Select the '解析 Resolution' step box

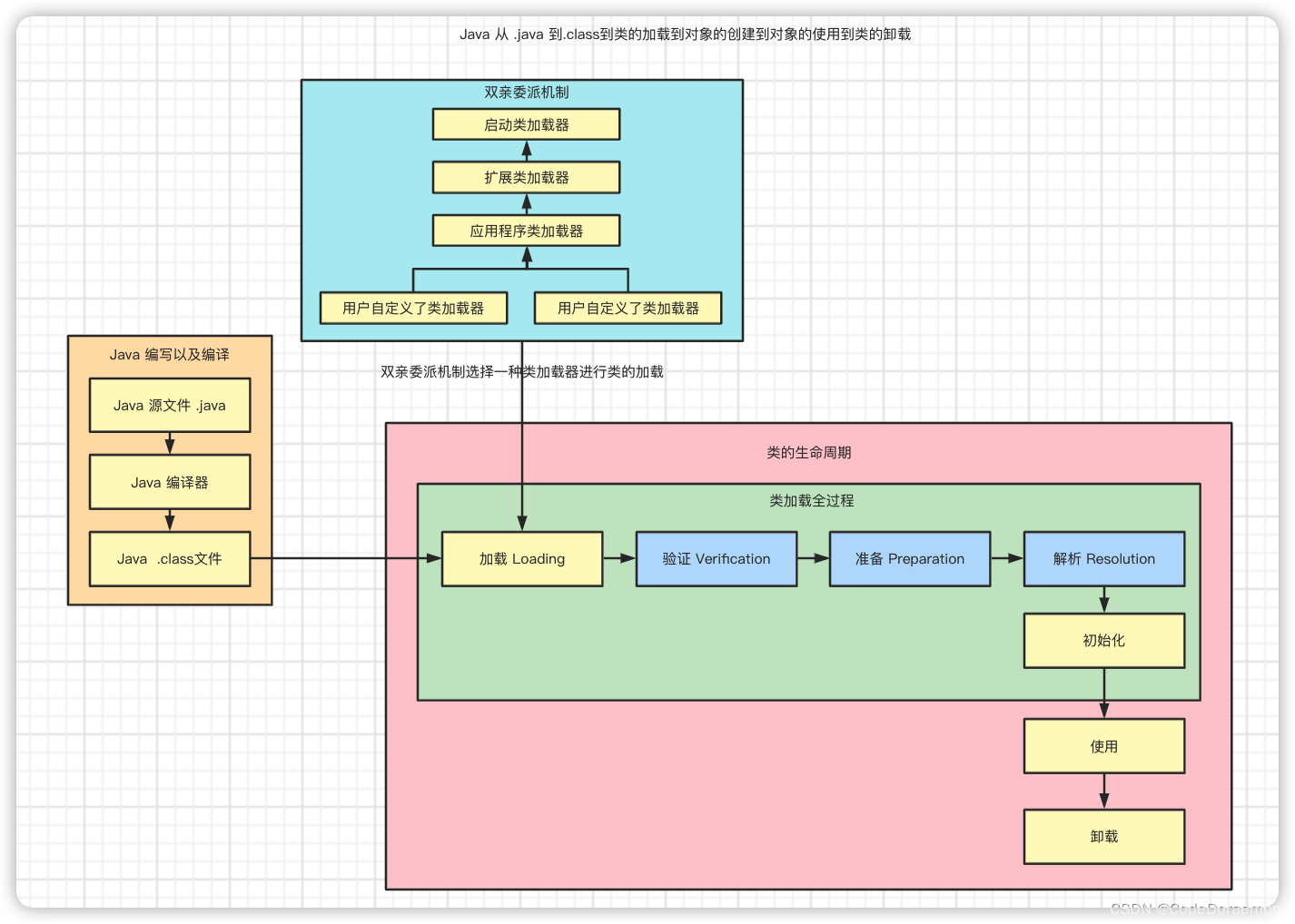tap(1104, 559)
